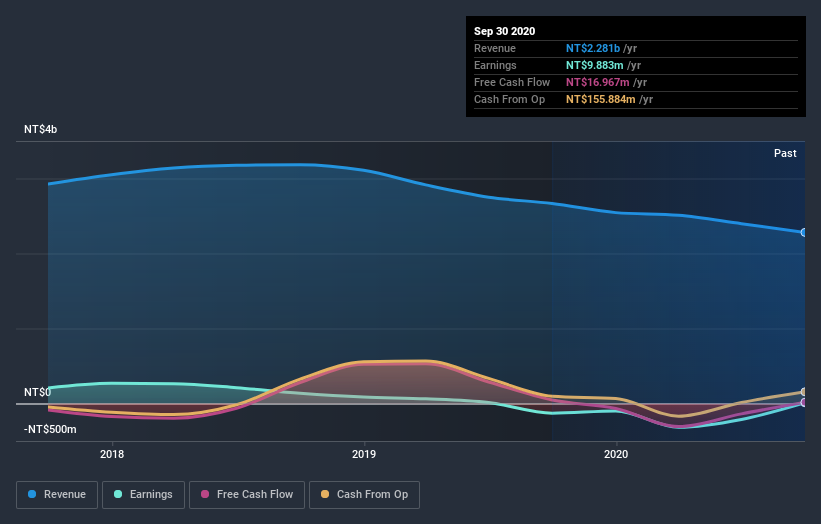Click the Revenue line end marker
This screenshot has height=524, width=821.
804,232
